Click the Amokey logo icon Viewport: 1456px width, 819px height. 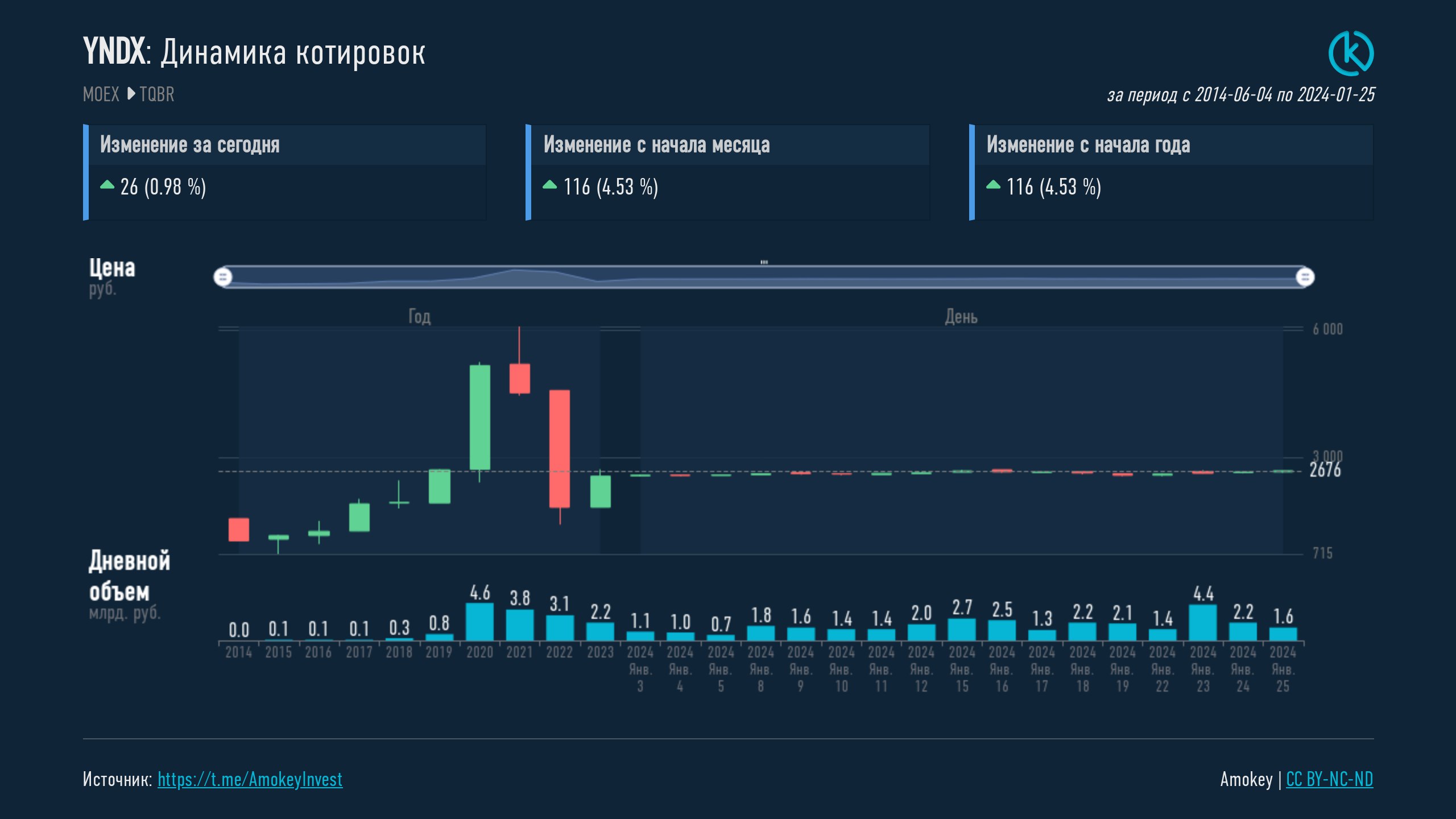(1351, 53)
